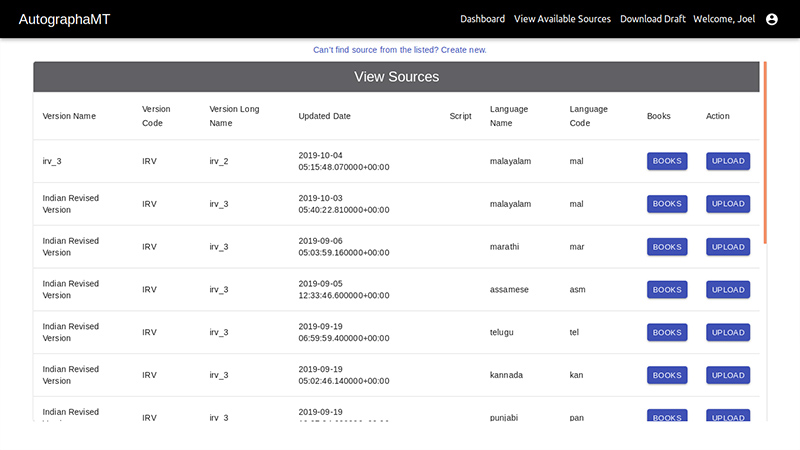Open Books for the punjabi source
The width and height of the screenshot is (800, 450).
[x=667, y=415]
